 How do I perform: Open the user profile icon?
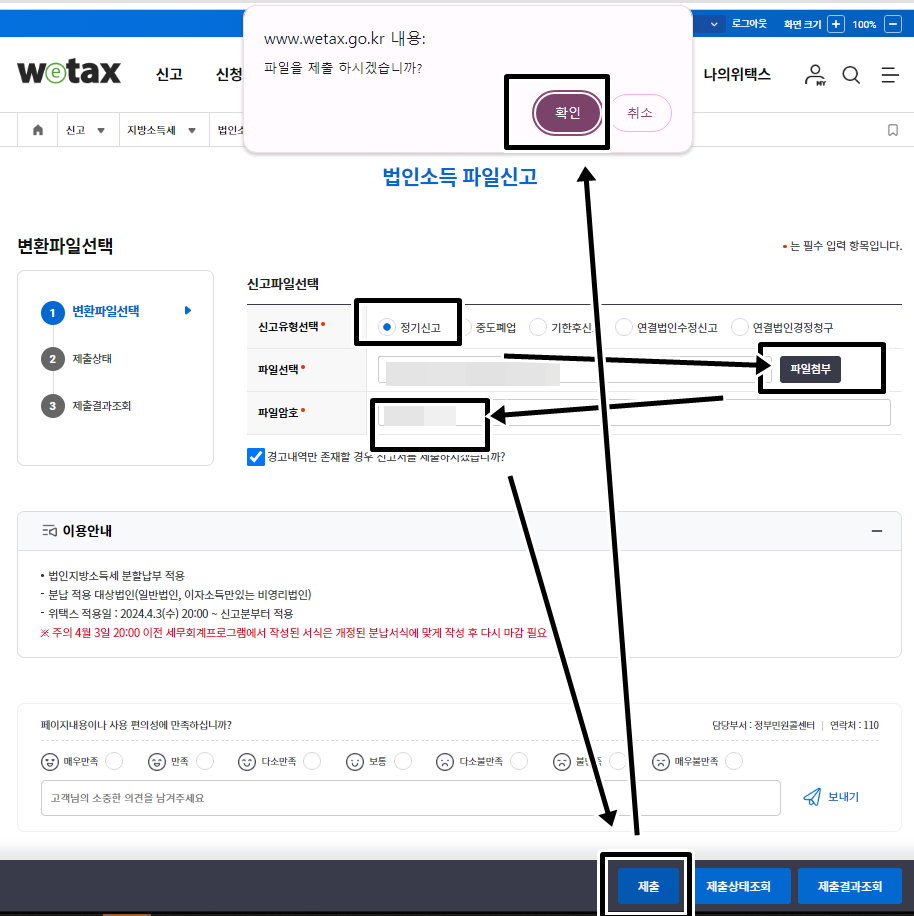pyautogui.click(x=814, y=75)
